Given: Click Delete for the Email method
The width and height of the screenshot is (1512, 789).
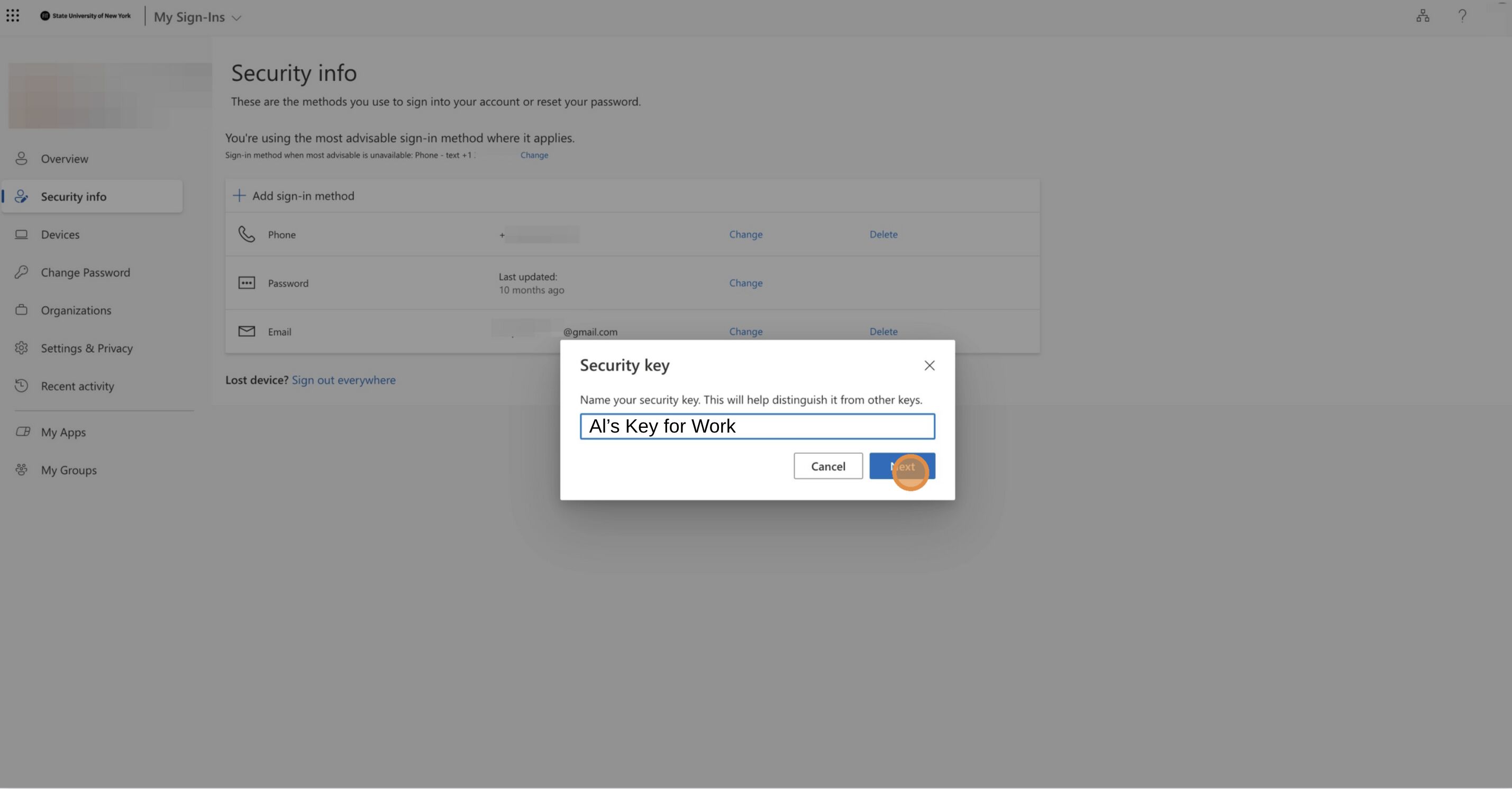Looking at the screenshot, I should 883,332.
